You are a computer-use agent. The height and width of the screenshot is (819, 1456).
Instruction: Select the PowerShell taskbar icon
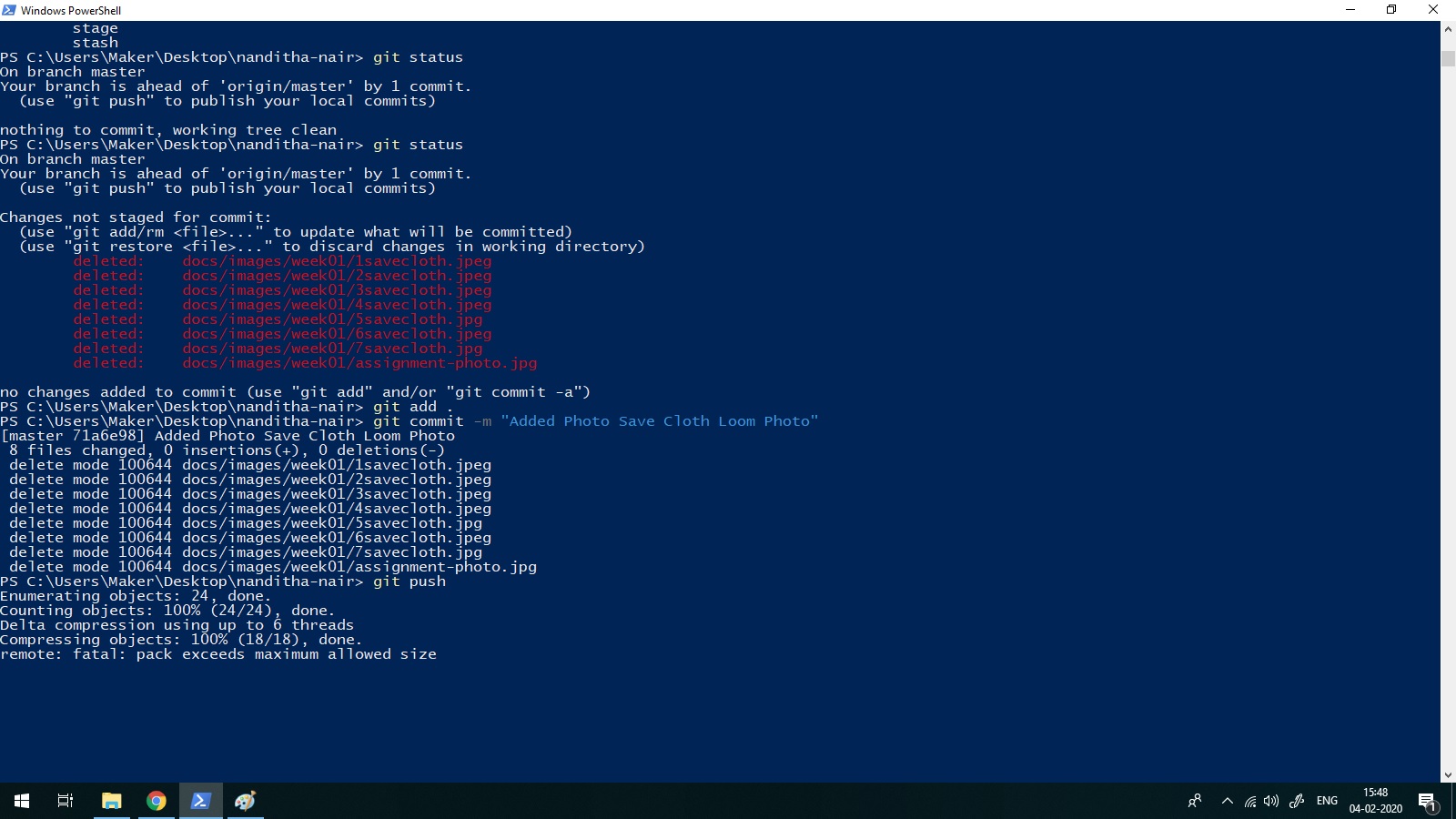[x=201, y=801]
